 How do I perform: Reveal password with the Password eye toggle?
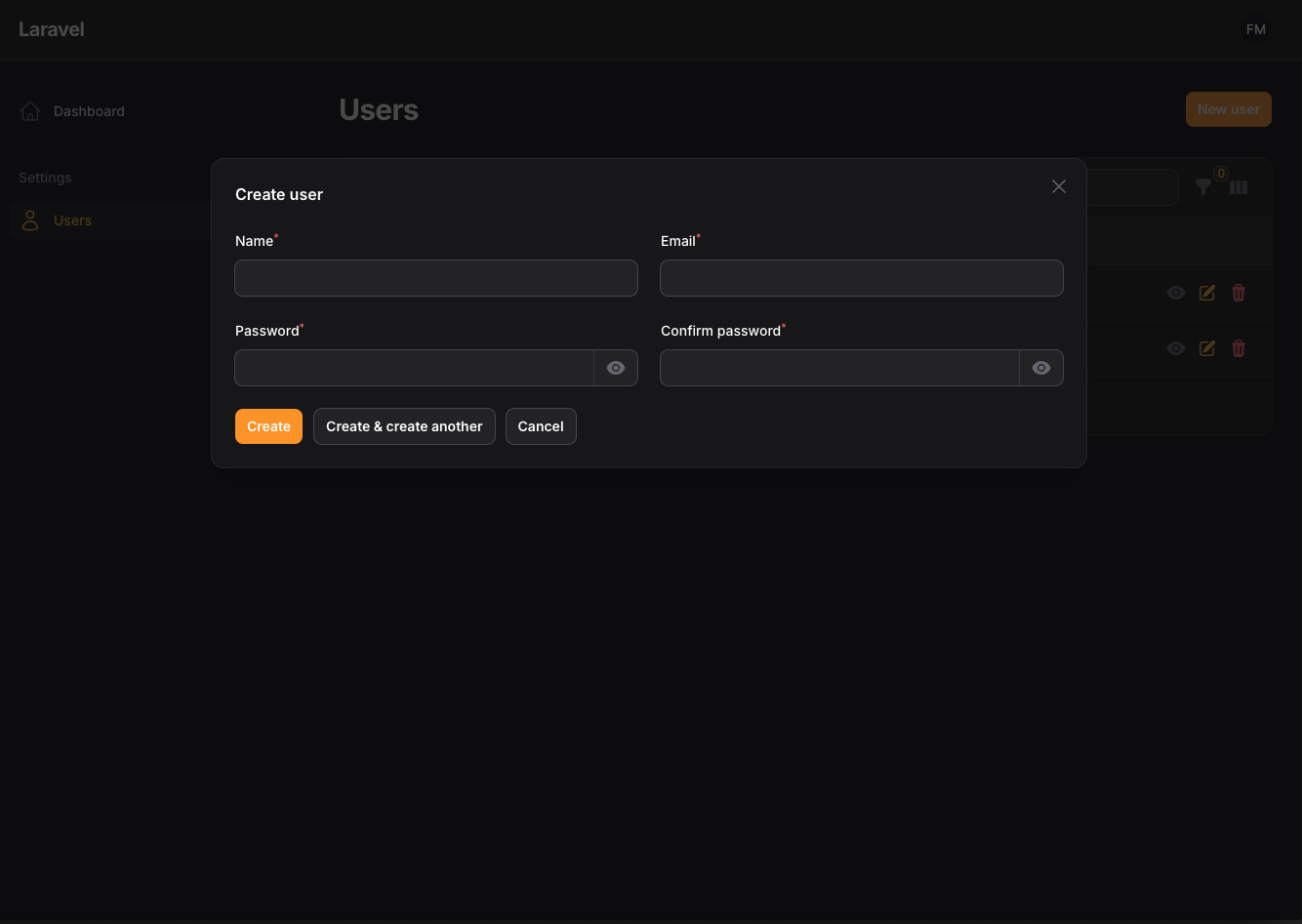click(x=616, y=368)
